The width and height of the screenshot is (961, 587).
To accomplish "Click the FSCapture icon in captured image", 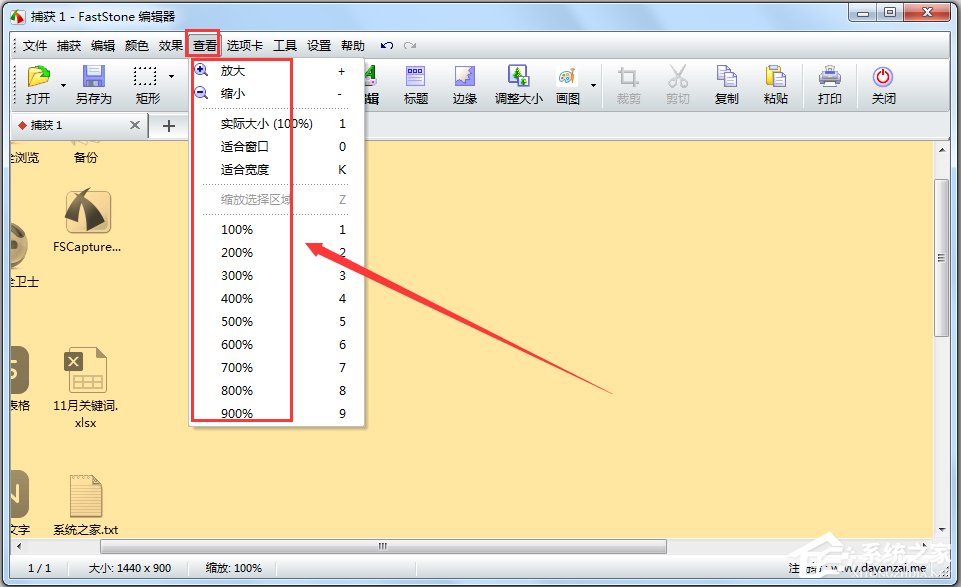I will 88,221.
